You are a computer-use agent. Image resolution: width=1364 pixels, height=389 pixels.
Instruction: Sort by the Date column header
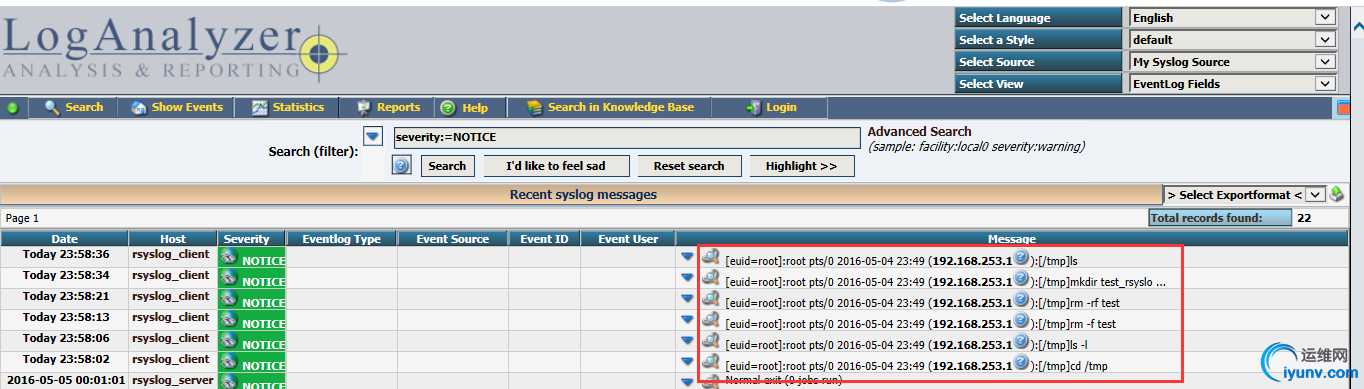click(x=65, y=239)
